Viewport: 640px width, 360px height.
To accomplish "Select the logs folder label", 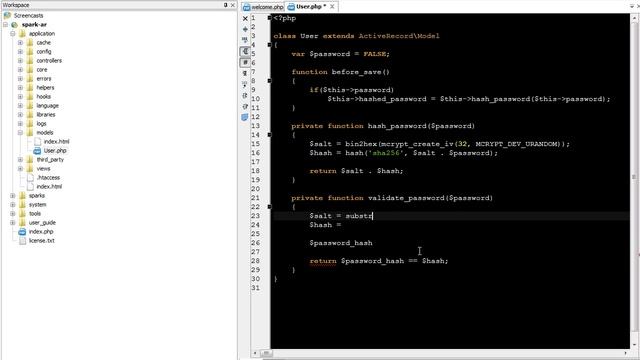I will point(41,123).
